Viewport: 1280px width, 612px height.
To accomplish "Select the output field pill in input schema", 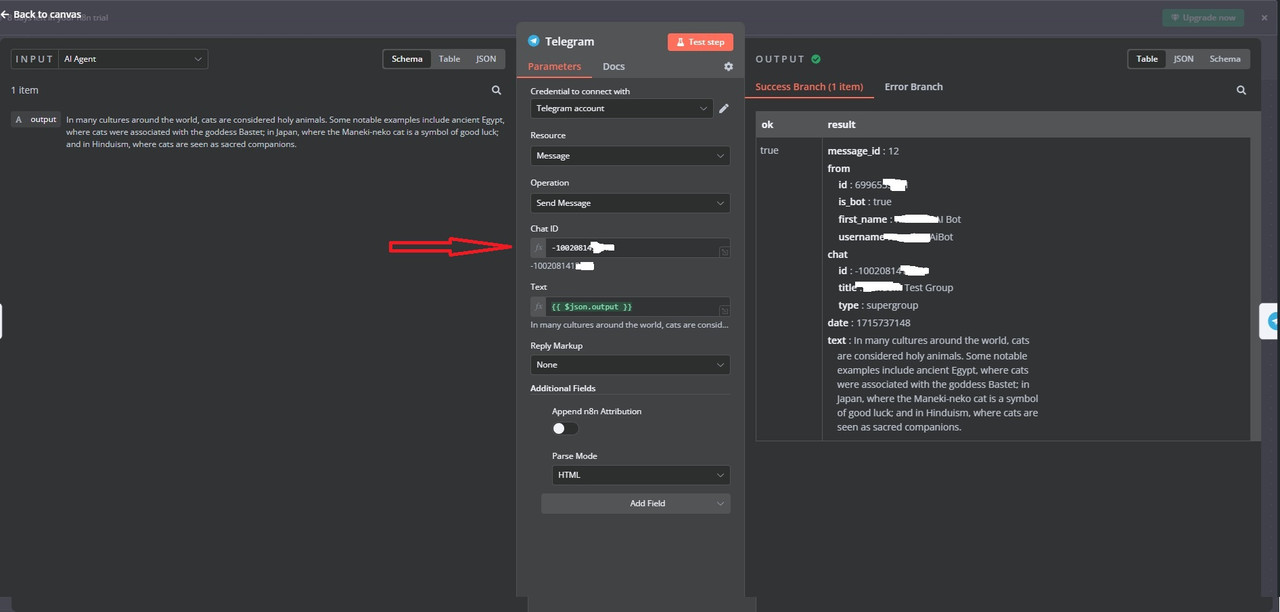I will tap(36, 119).
